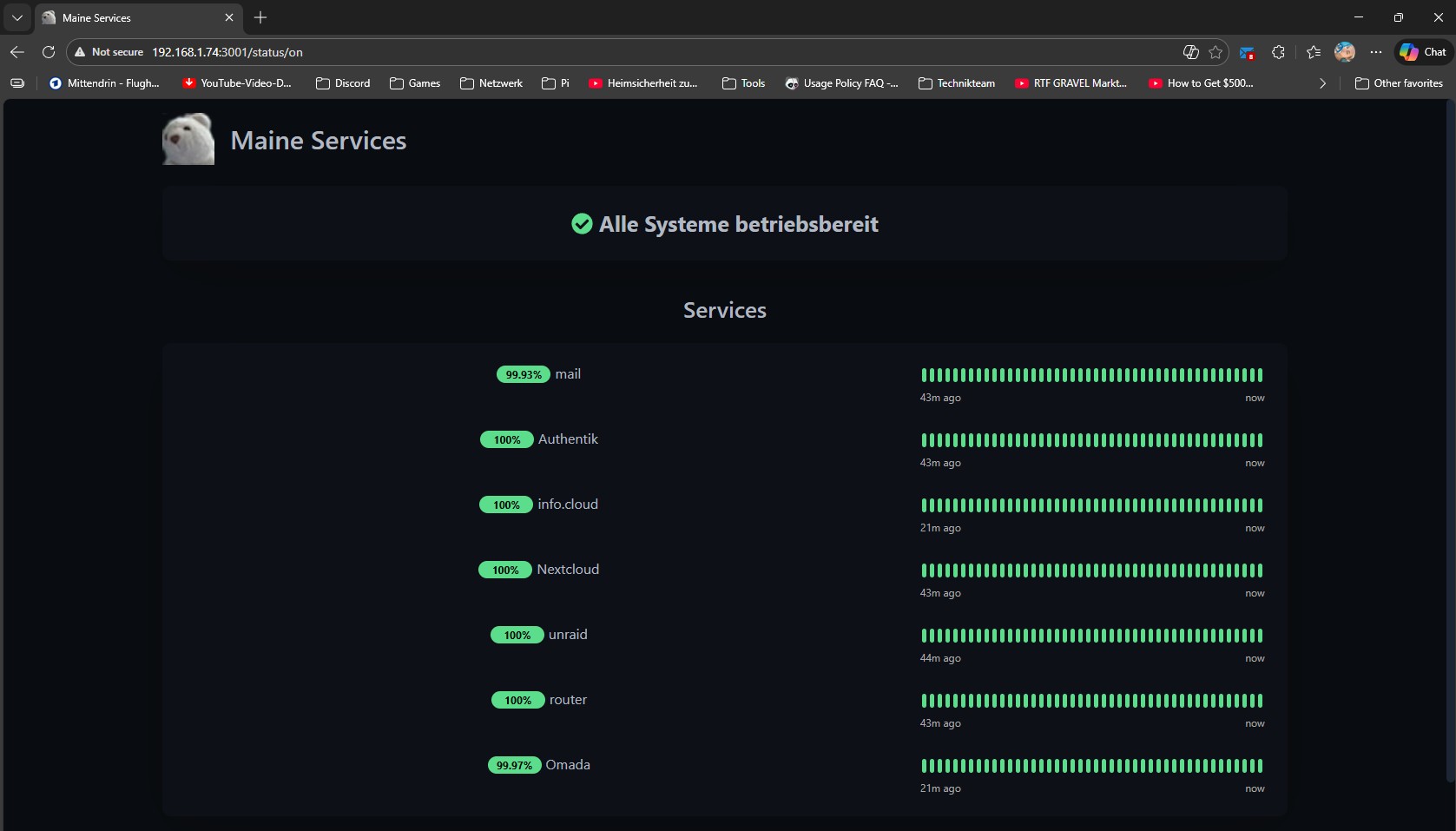Open the Netzwerk favorites folder
1456x831 pixels.
pos(491,83)
